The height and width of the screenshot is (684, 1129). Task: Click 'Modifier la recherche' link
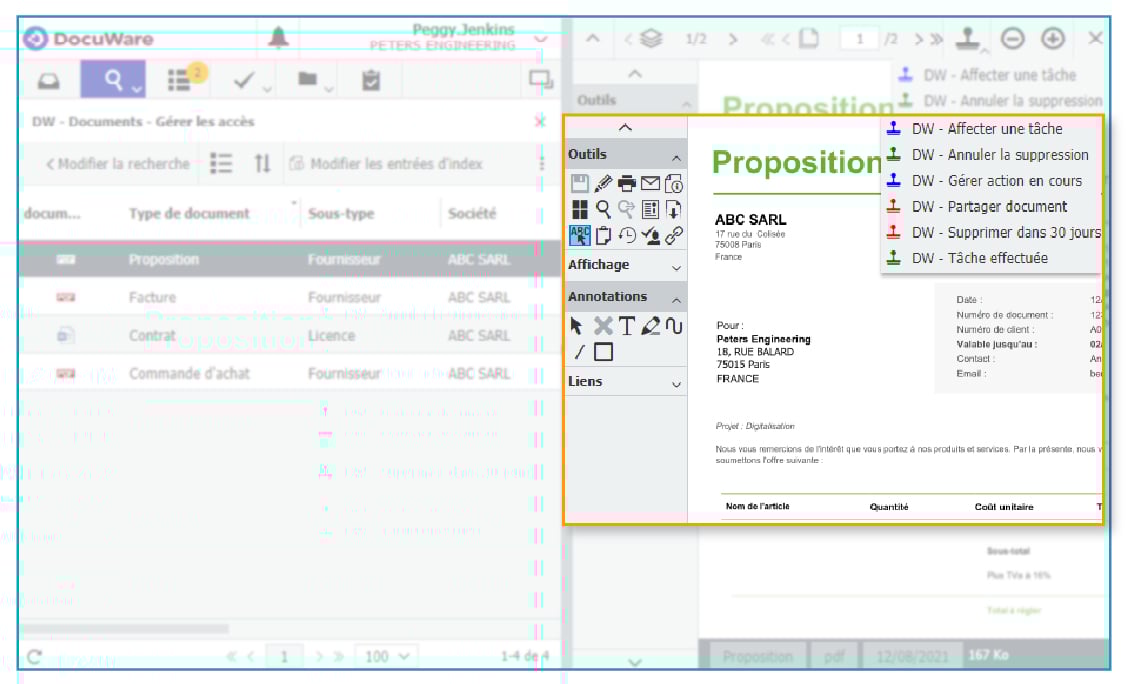click(117, 164)
